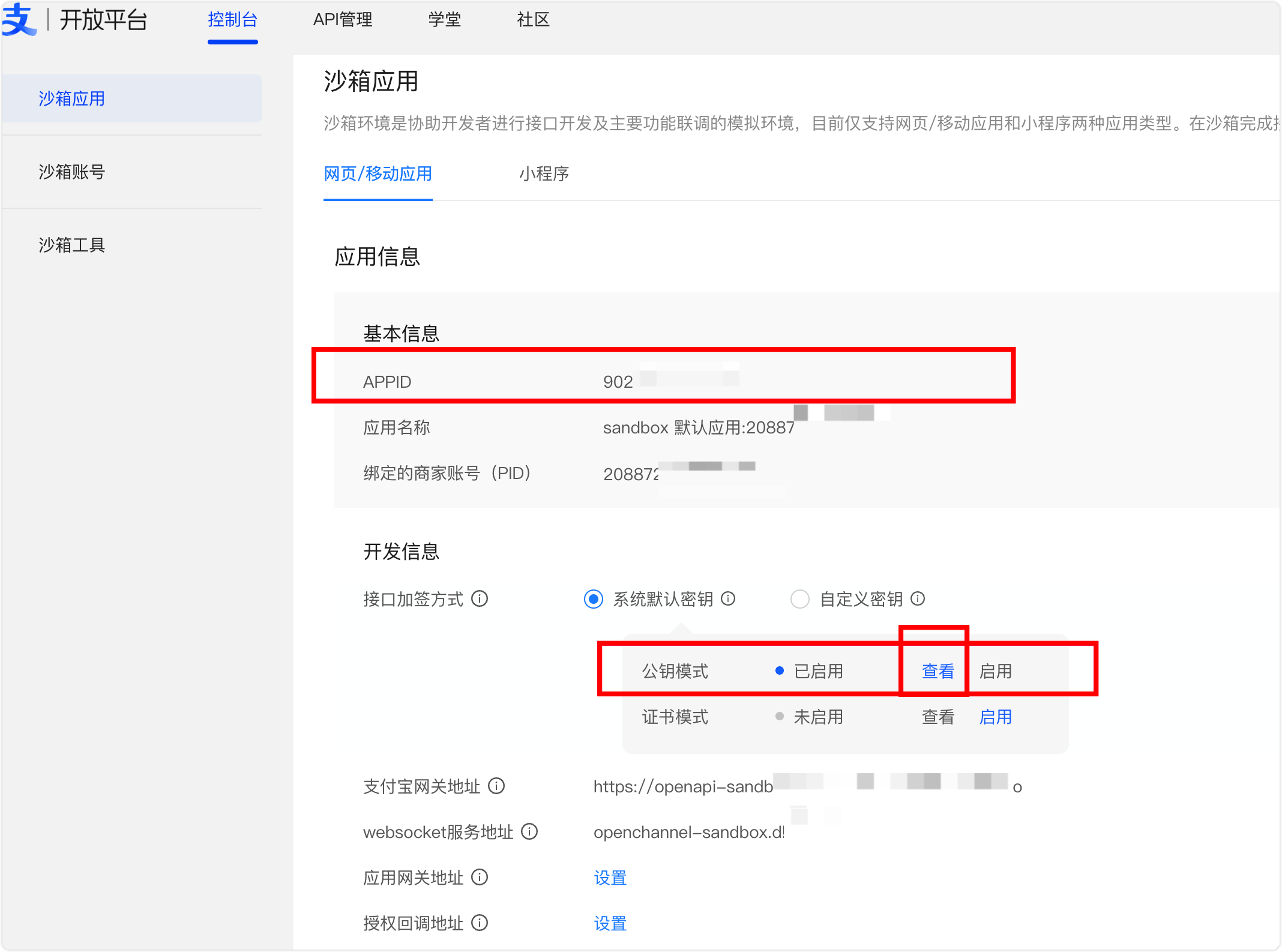Open the API管理 top navigation tab

pyautogui.click(x=343, y=20)
